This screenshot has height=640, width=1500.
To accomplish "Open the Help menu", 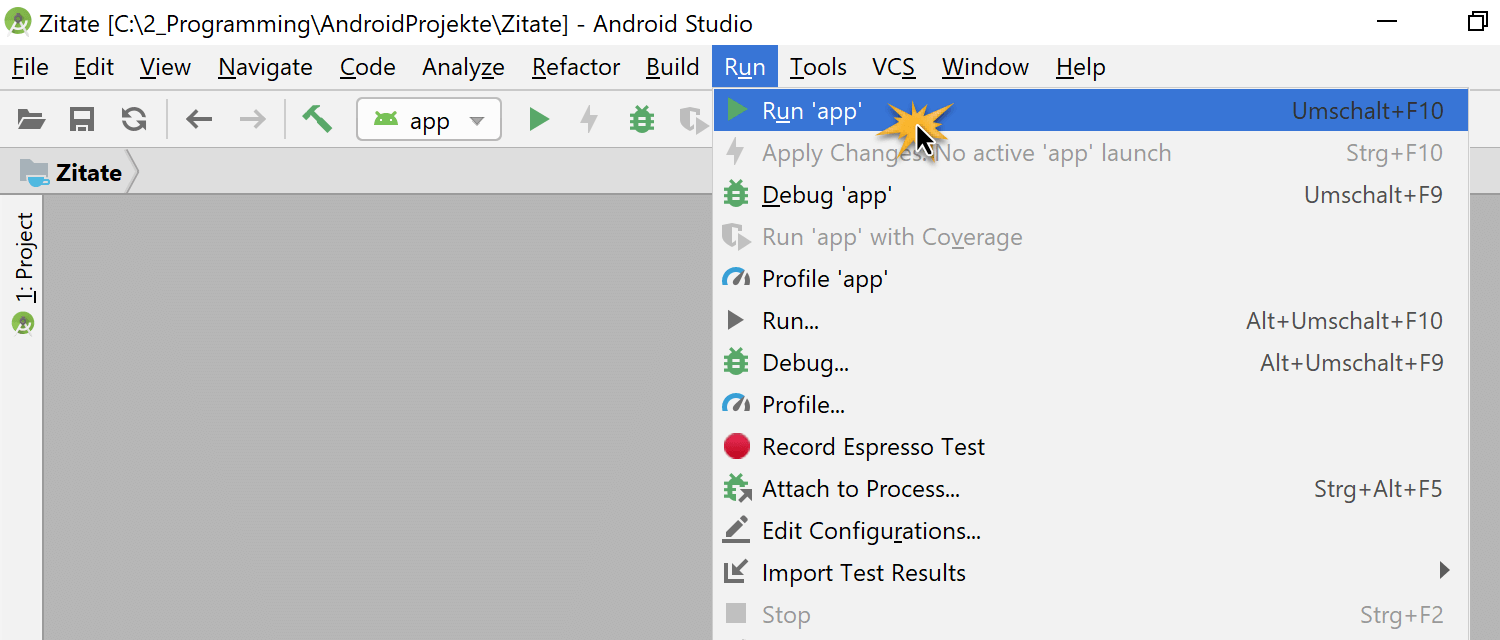I will 1080,67.
